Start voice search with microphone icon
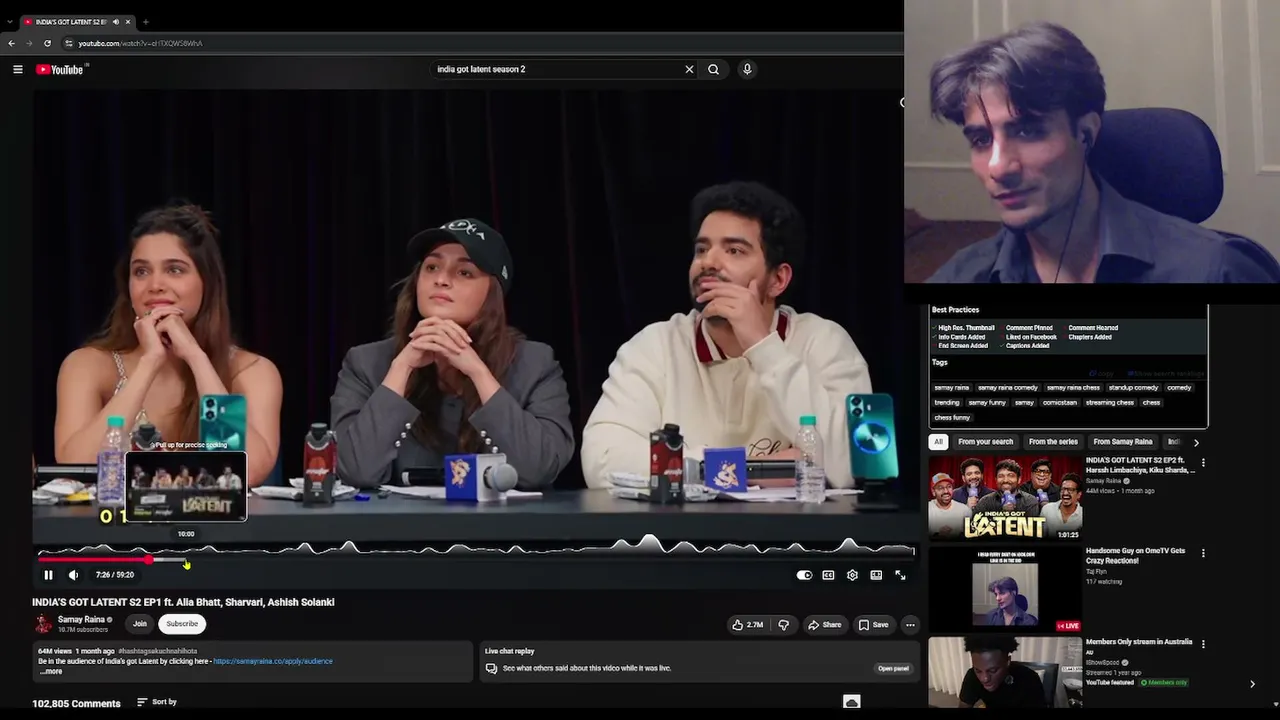Viewport: 1280px width, 720px height. click(747, 69)
